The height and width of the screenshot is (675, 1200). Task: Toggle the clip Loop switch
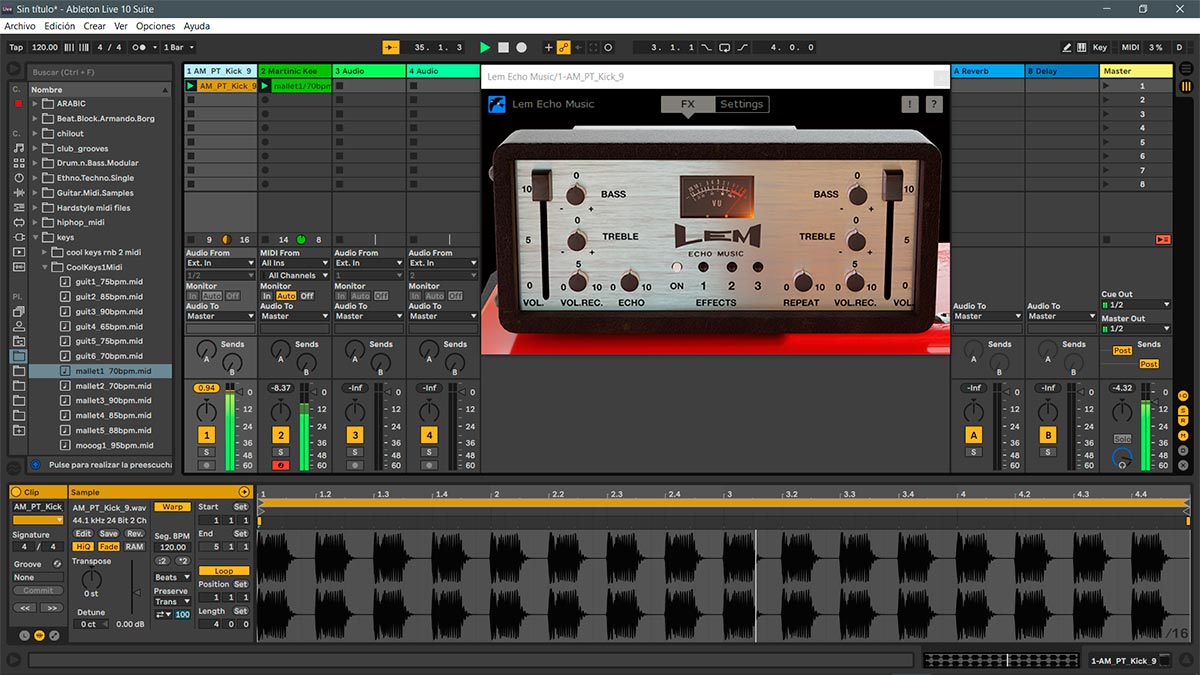(x=224, y=571)
